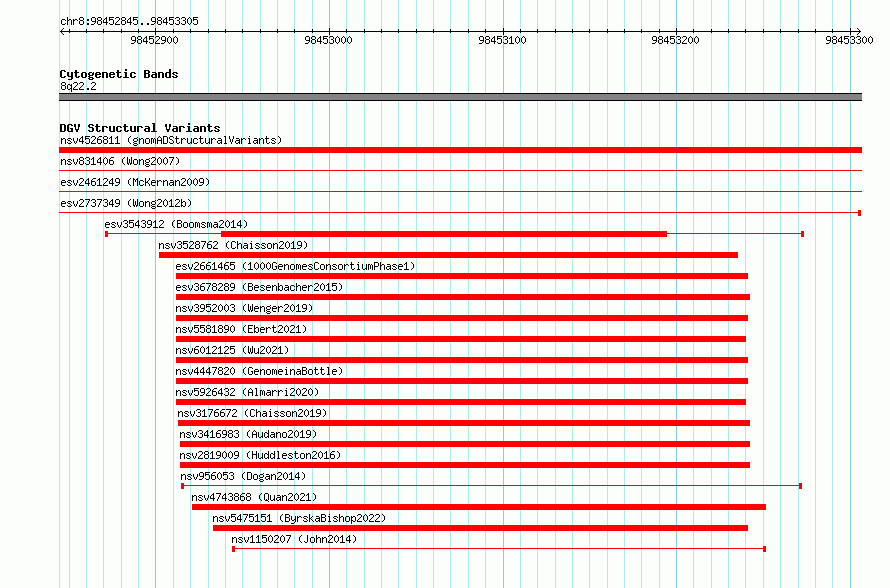890x588 pixels.
Task: Select the nsv2819009 (Huddleston2016) label
Action: (x=260, y=455)
